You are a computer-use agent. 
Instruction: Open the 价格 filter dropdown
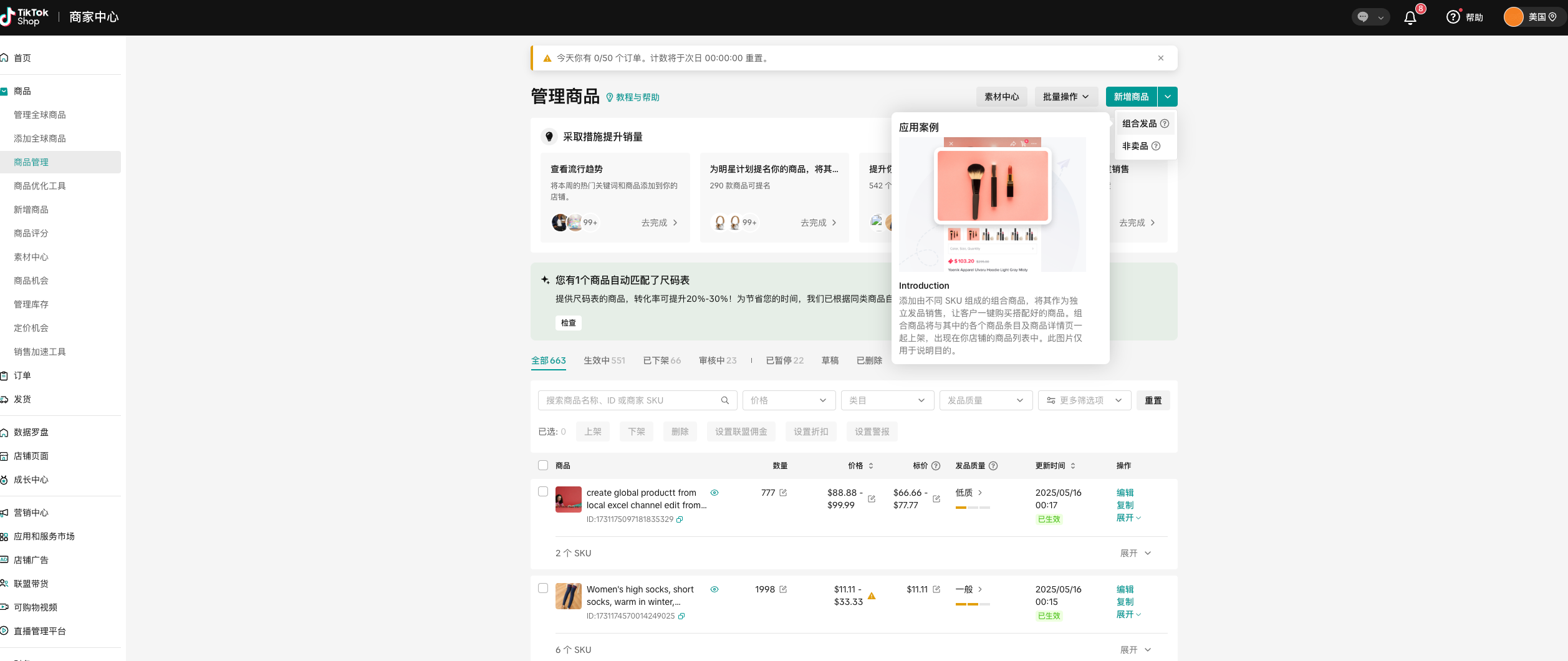788,400
